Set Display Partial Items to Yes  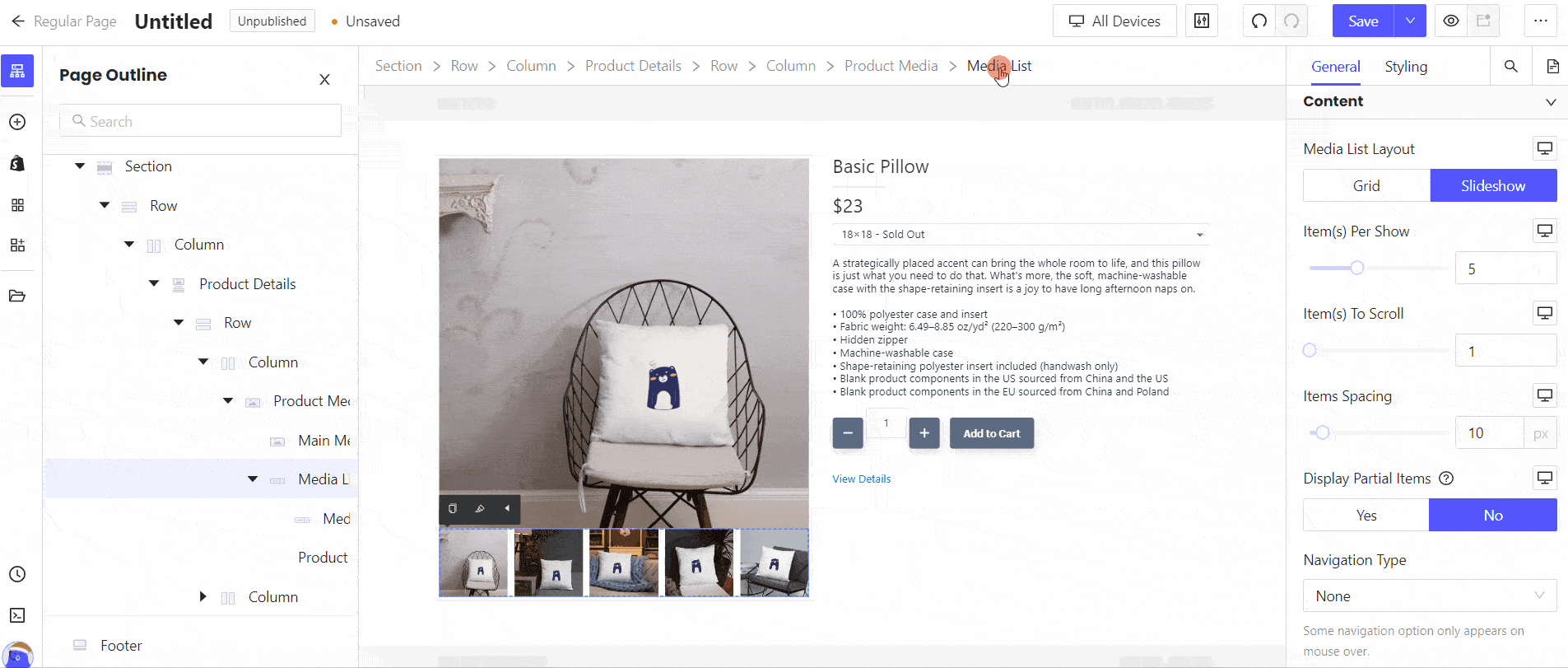coord(1366,515)
